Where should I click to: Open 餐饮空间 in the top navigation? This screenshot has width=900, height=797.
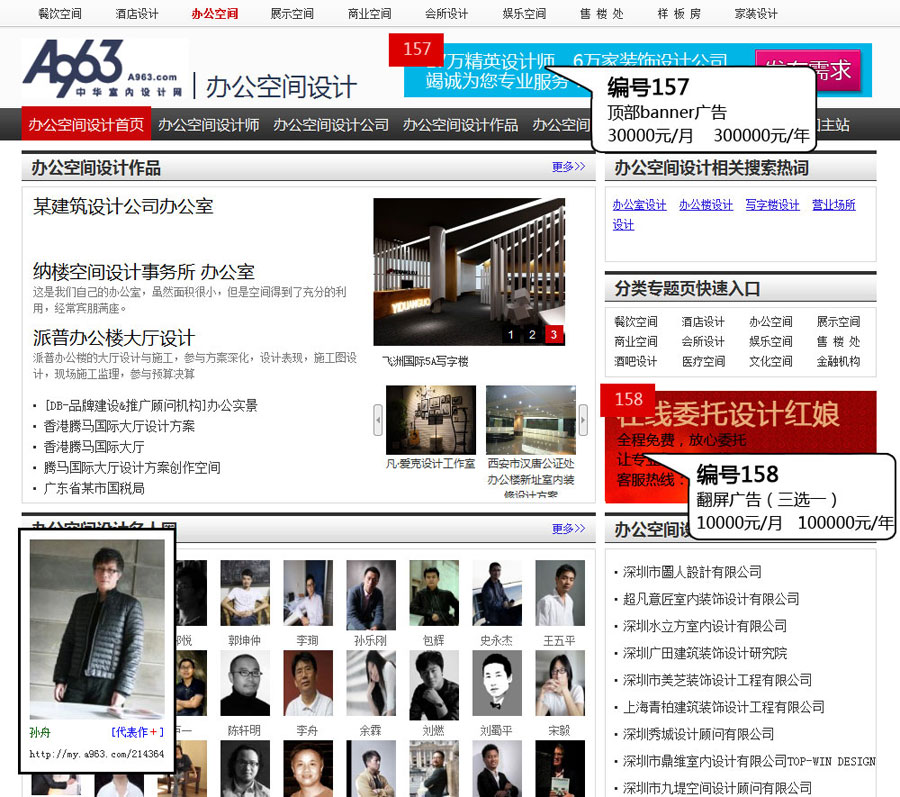[60, 14]
